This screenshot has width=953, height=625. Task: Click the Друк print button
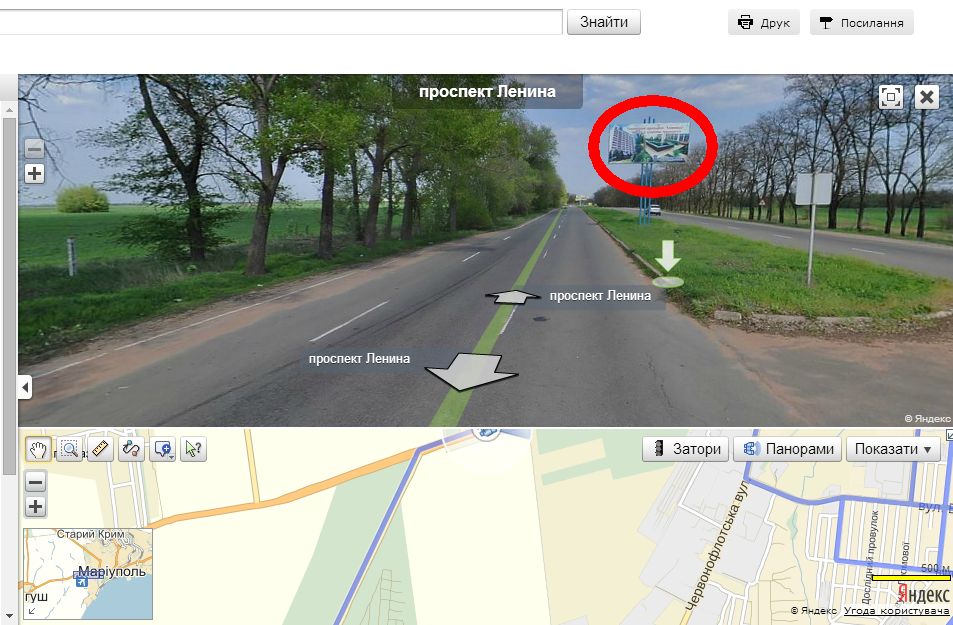(764, 22)
